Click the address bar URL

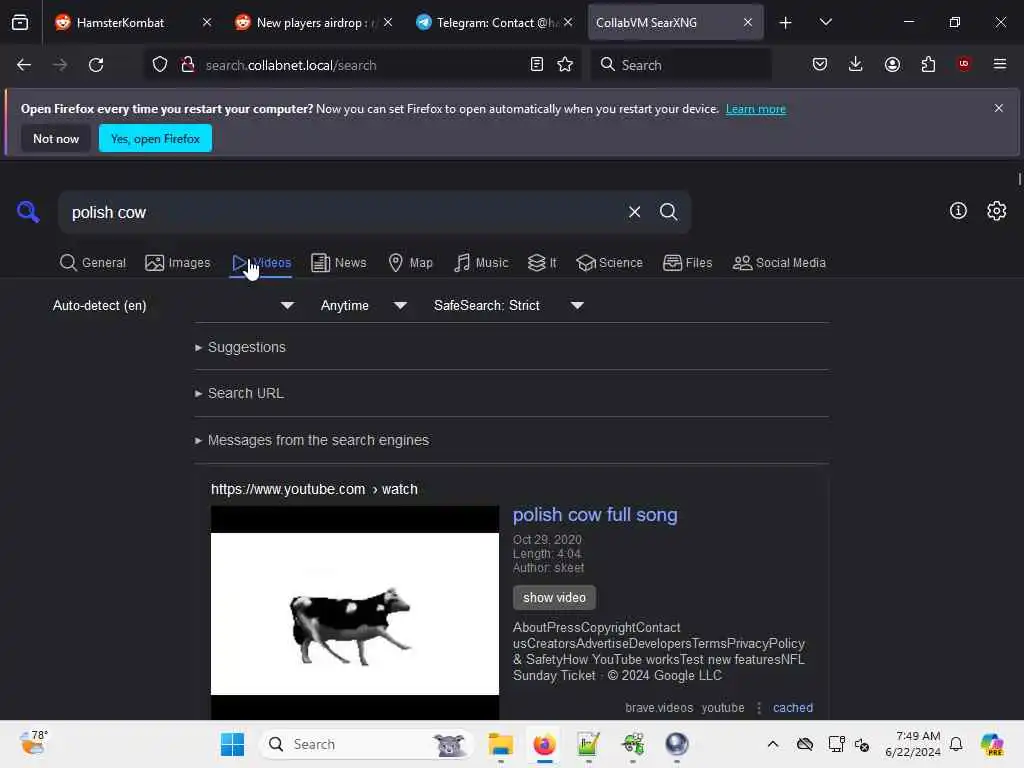coord(291,65)
